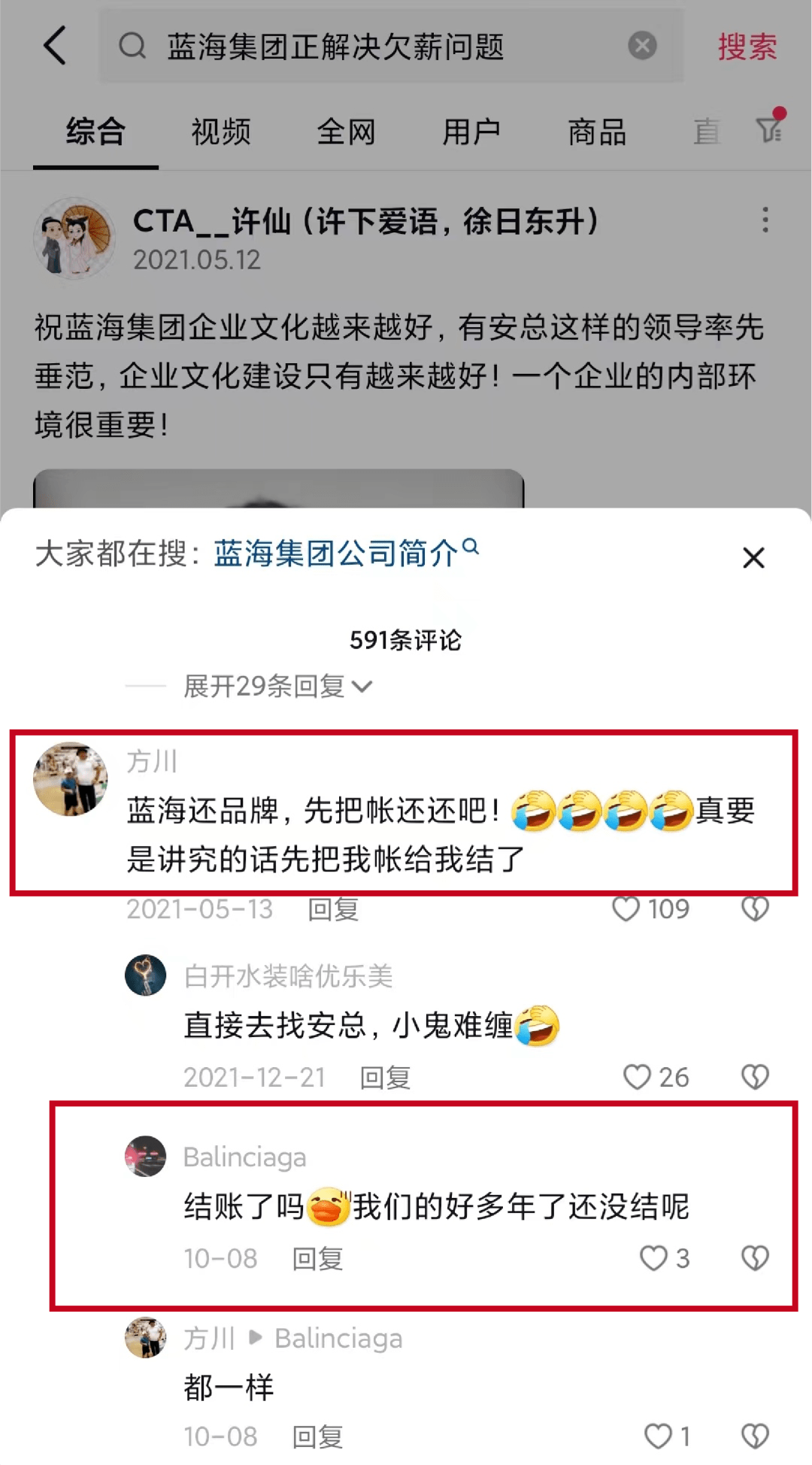Switch to the 视频 tab
Image resolution: width=812 pixels, height=1465 pixels.
(220, 132)
